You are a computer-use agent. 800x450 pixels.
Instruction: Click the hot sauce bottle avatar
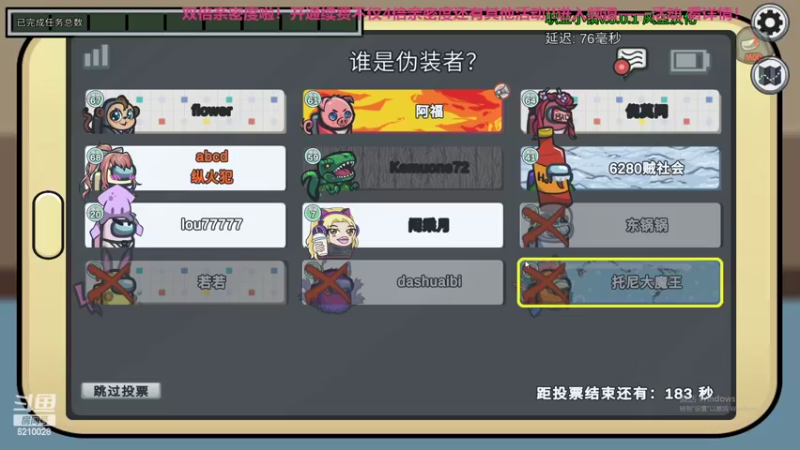point(554,168)
